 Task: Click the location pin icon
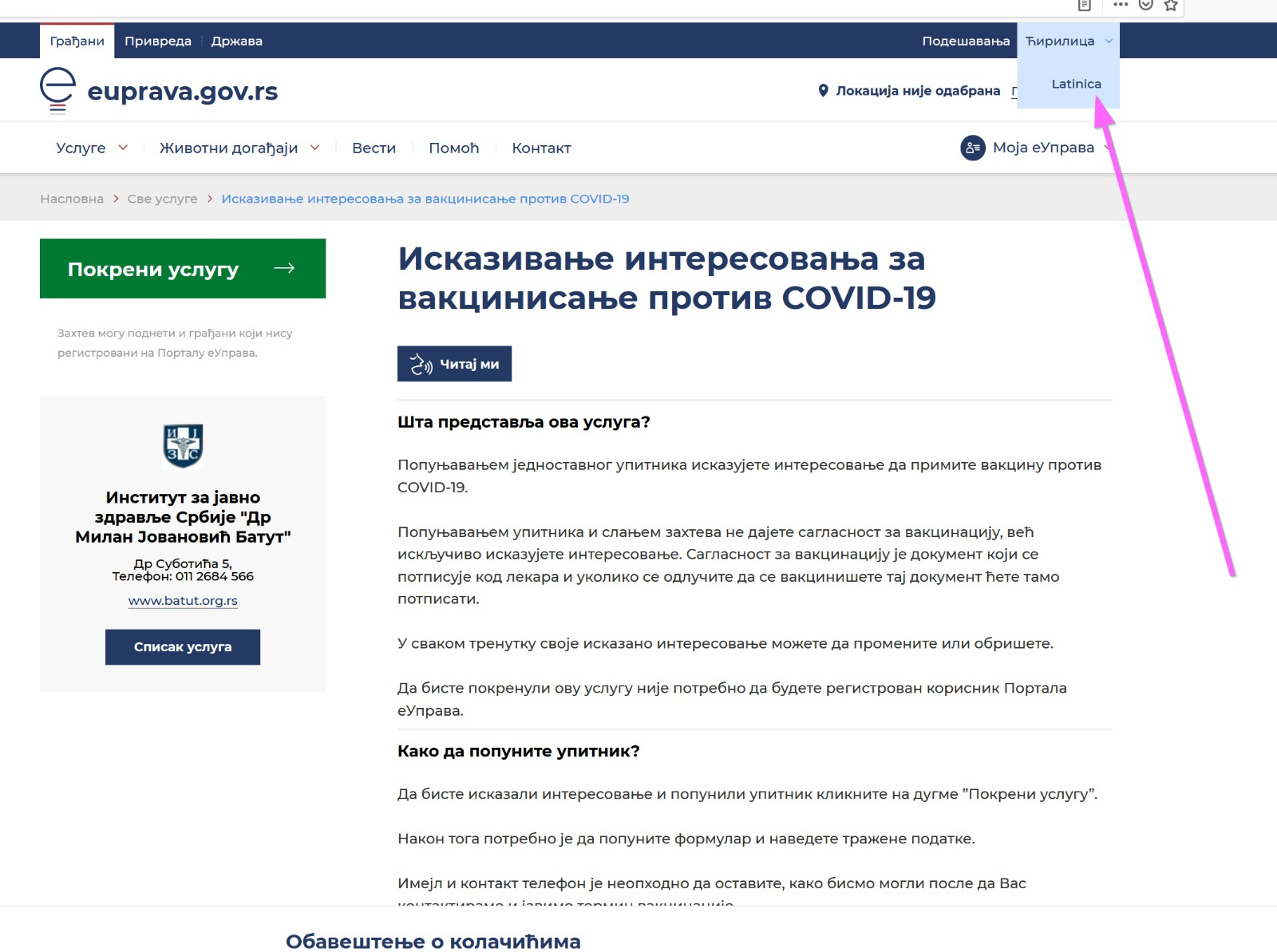pyautogui.click(x=823, y=91)
